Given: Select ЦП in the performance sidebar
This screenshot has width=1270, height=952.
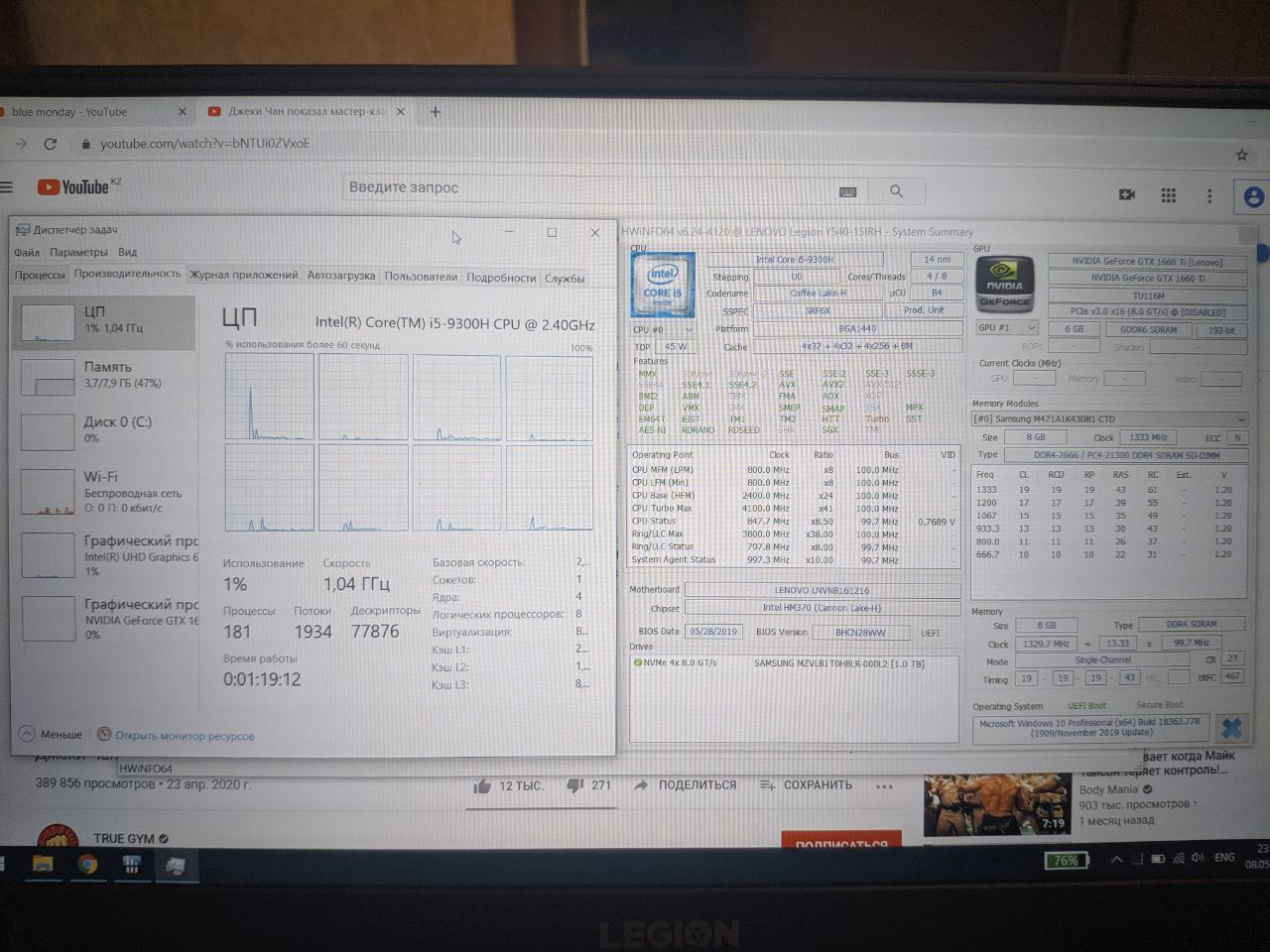Looking at the screenshot, I should click(104, 321).
